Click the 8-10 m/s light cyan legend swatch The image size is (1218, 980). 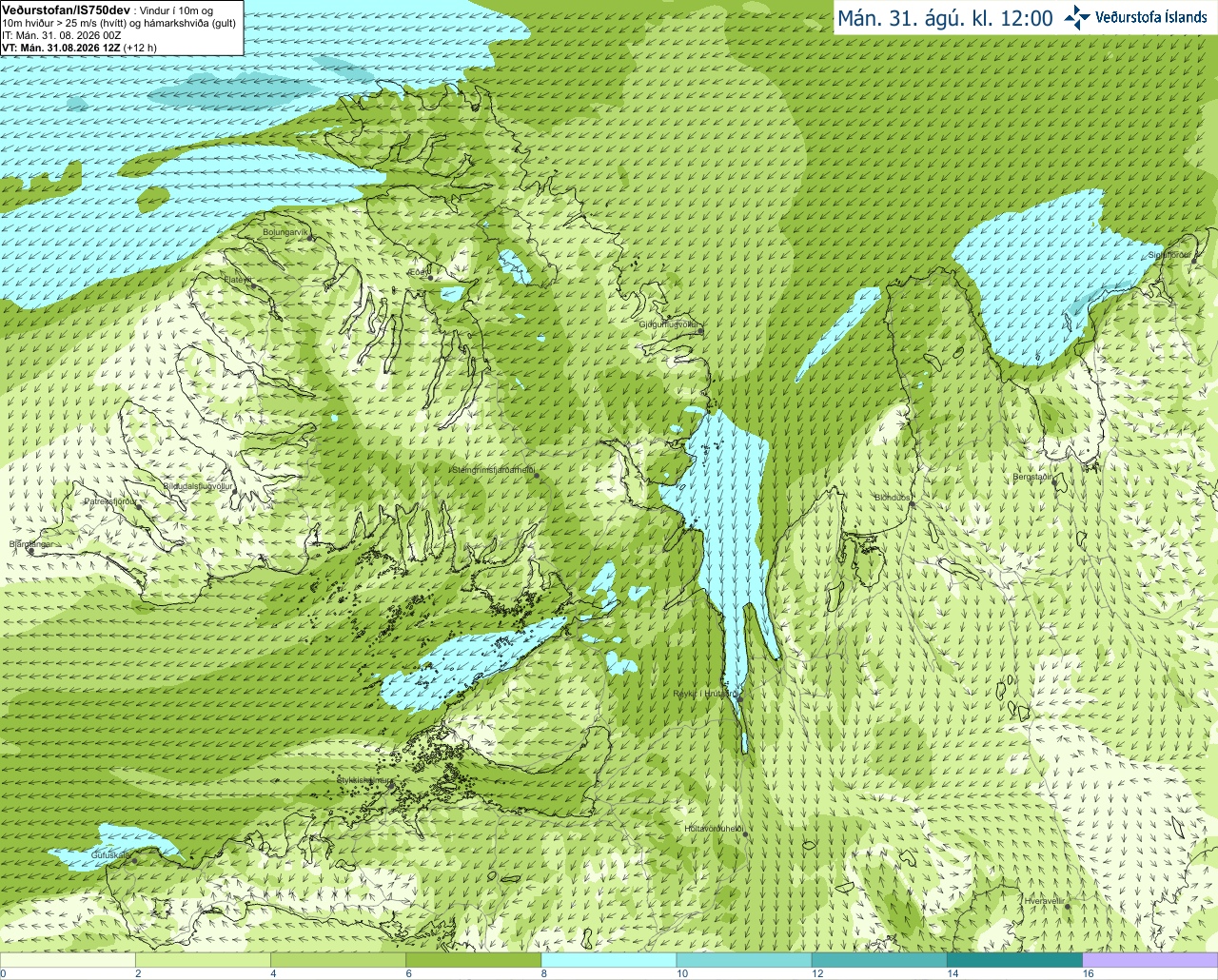click(x=608, y=960)
